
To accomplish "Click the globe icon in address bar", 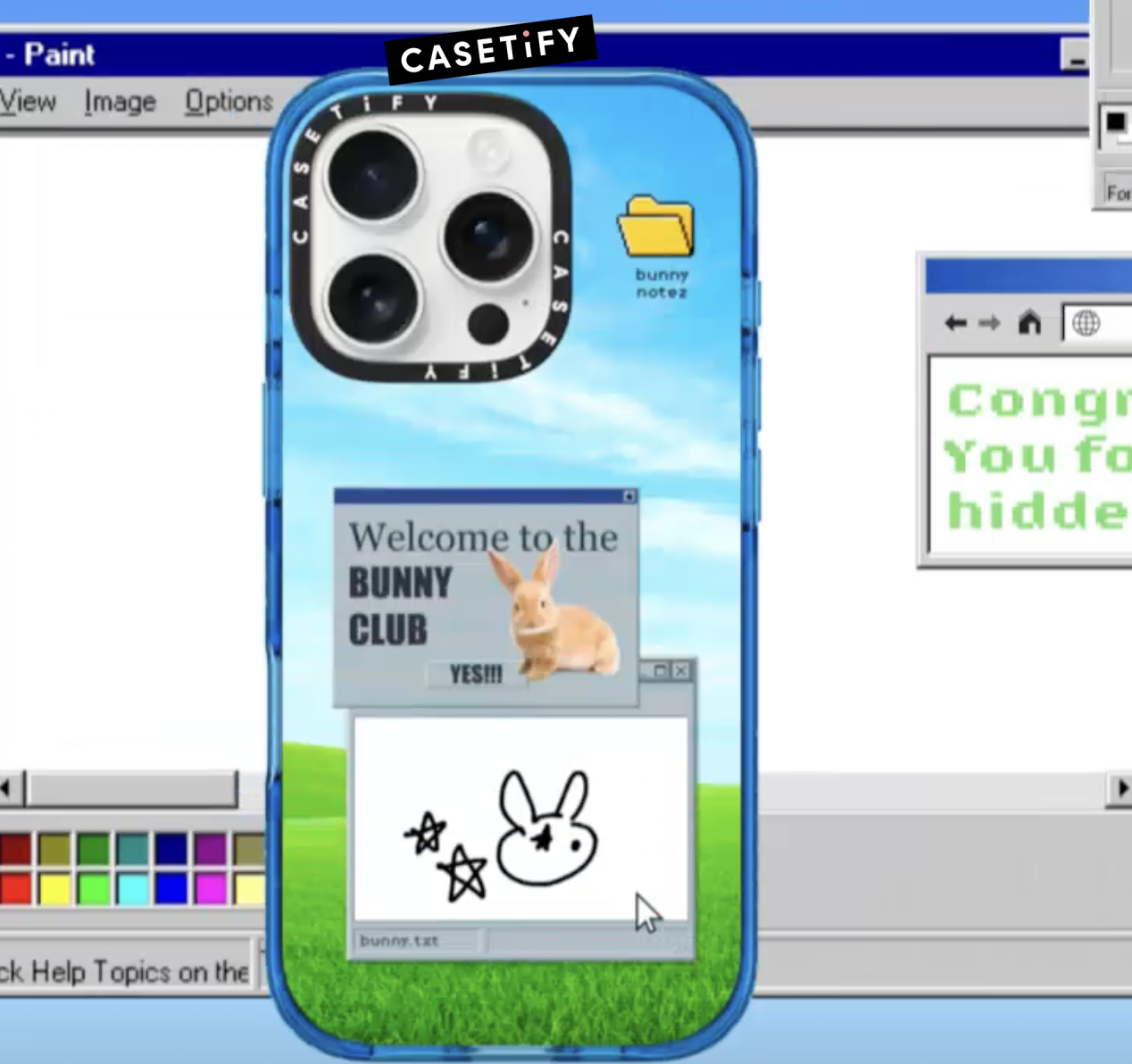I will click(x=1086, y=323).
